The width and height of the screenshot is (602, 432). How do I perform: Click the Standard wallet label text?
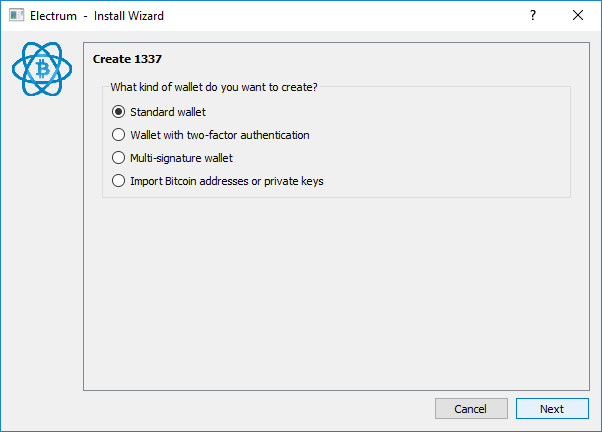(168, 112)
